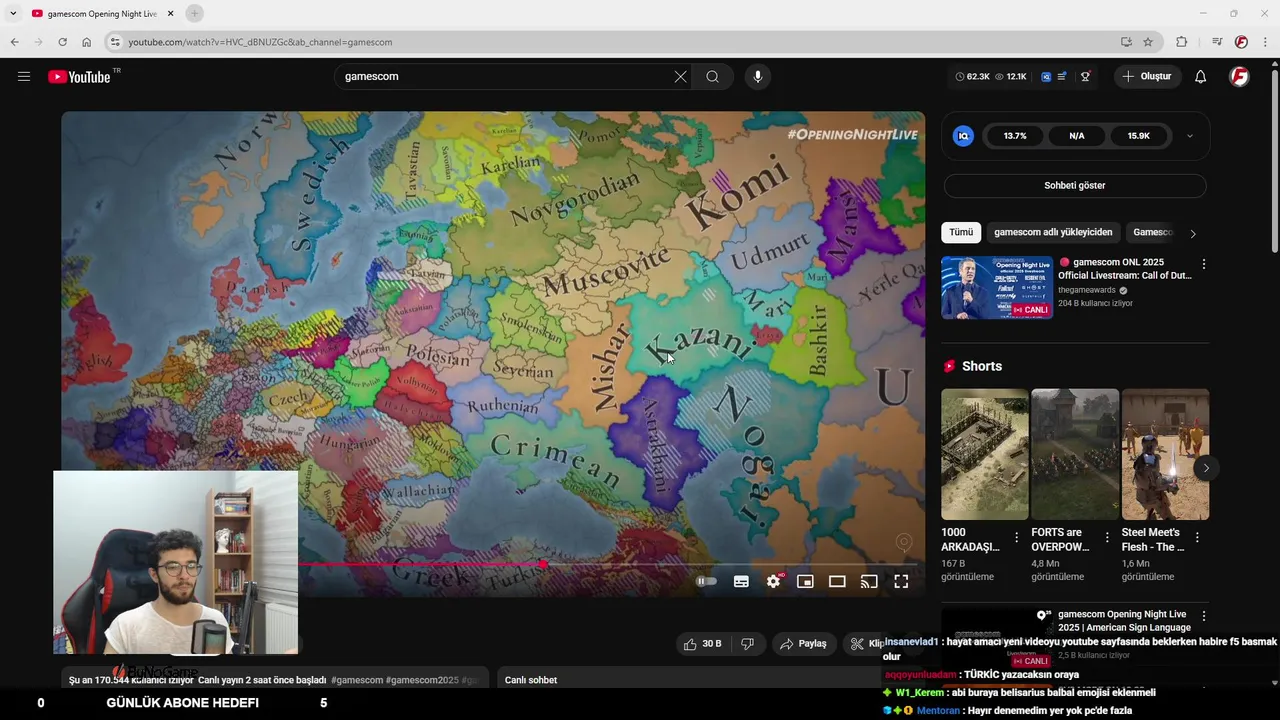Click the Paylaş share button
This screenshot has width=1280, height=720.
[x=803, y=644]
